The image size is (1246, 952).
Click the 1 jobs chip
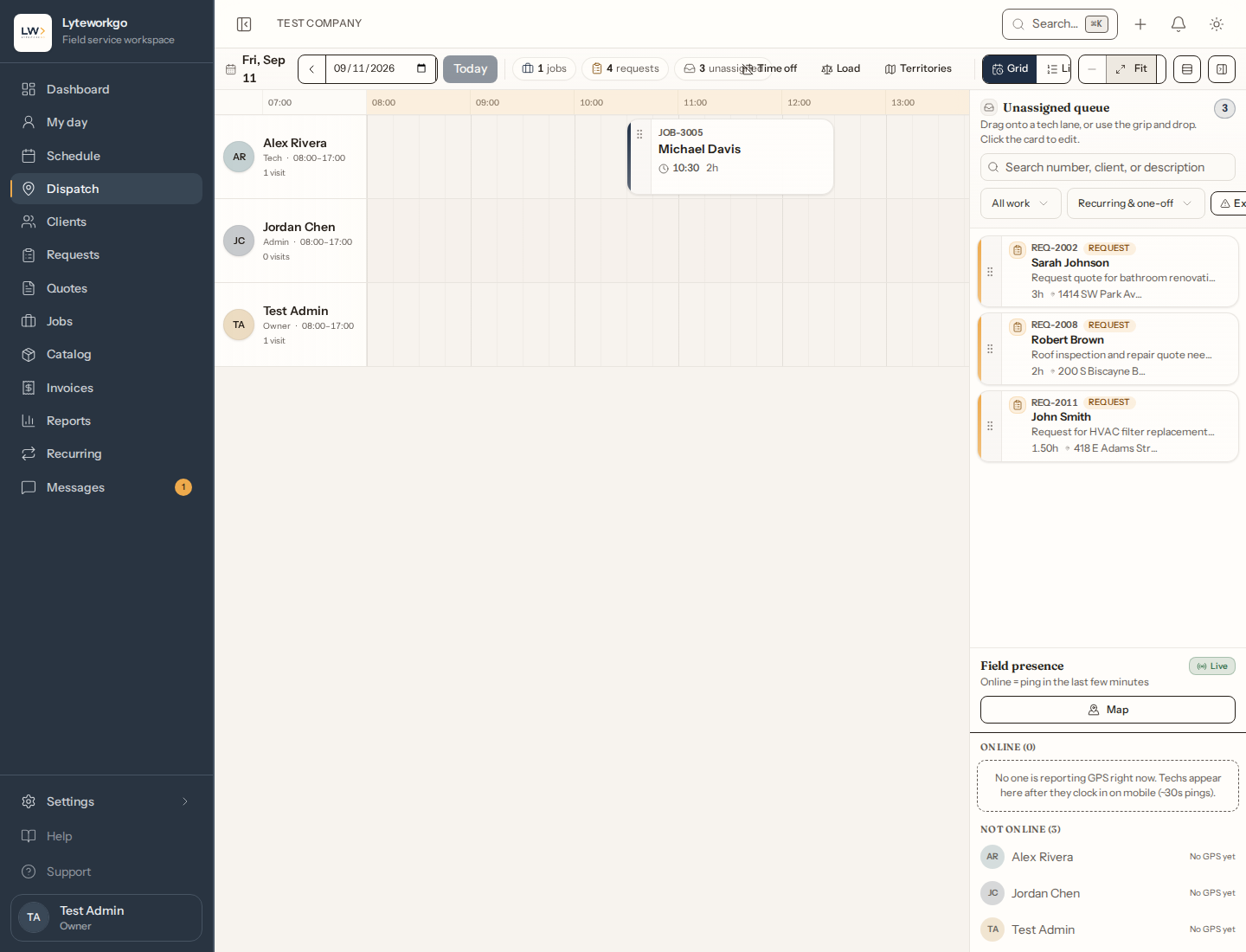coord(544,69)
